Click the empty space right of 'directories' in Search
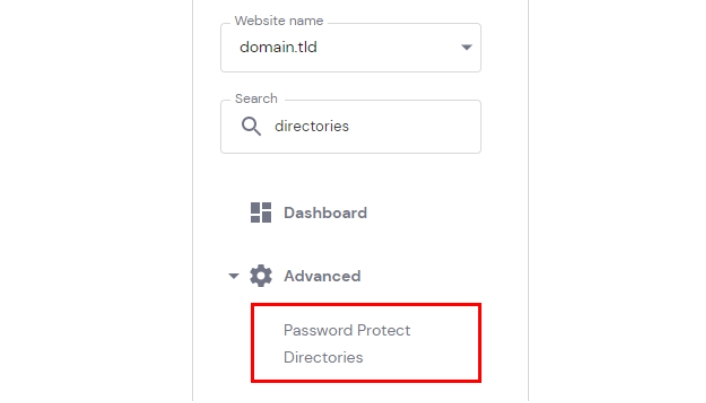This screenshot has width=706, height=403. [420, 127]
